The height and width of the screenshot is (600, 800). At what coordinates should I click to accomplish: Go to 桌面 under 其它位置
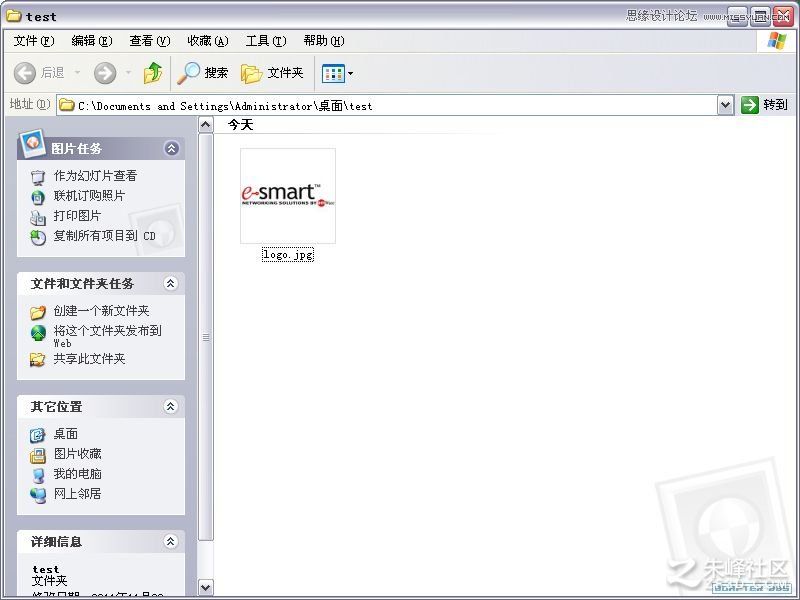(66, 434)
